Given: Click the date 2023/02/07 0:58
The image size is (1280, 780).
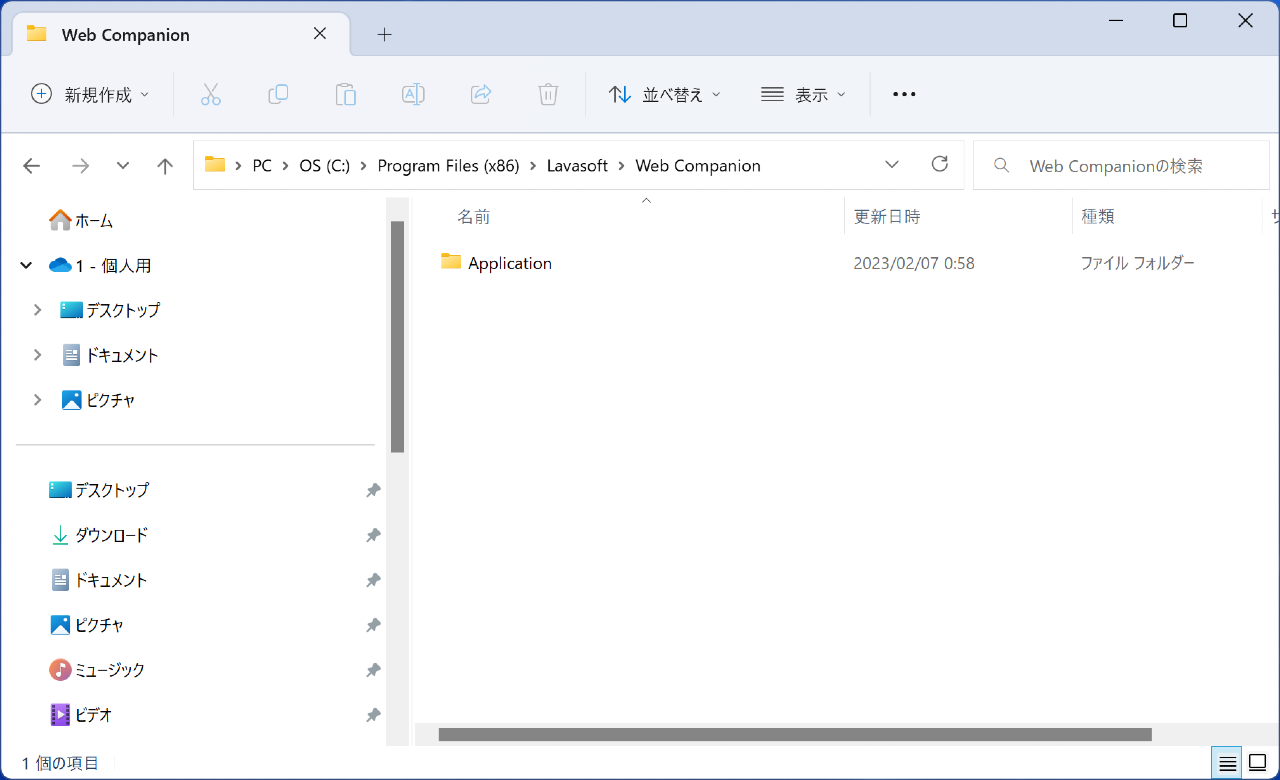Looking at the screenshot, I should coord(914,263).
